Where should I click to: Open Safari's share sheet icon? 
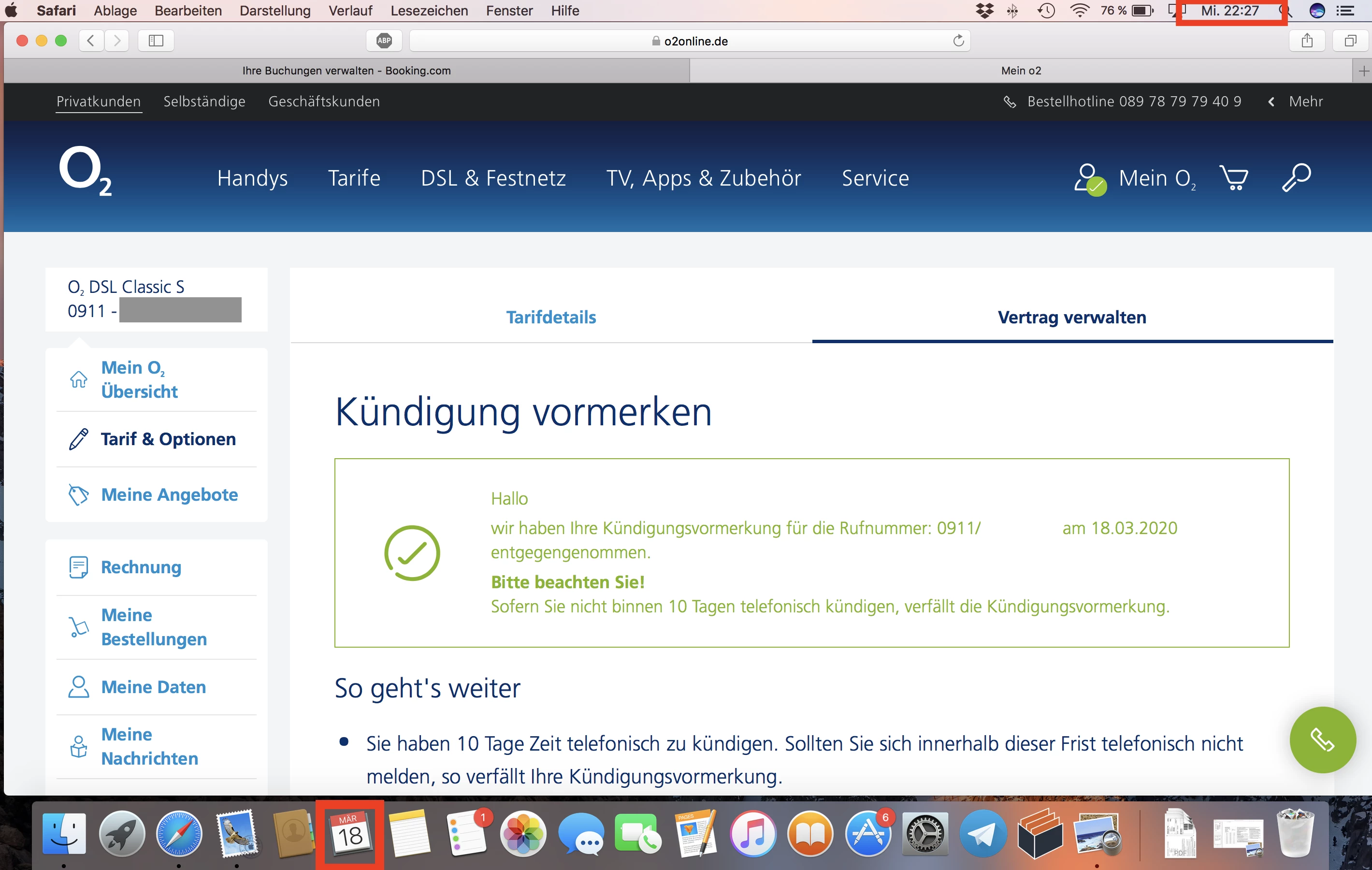[1307, 41]
